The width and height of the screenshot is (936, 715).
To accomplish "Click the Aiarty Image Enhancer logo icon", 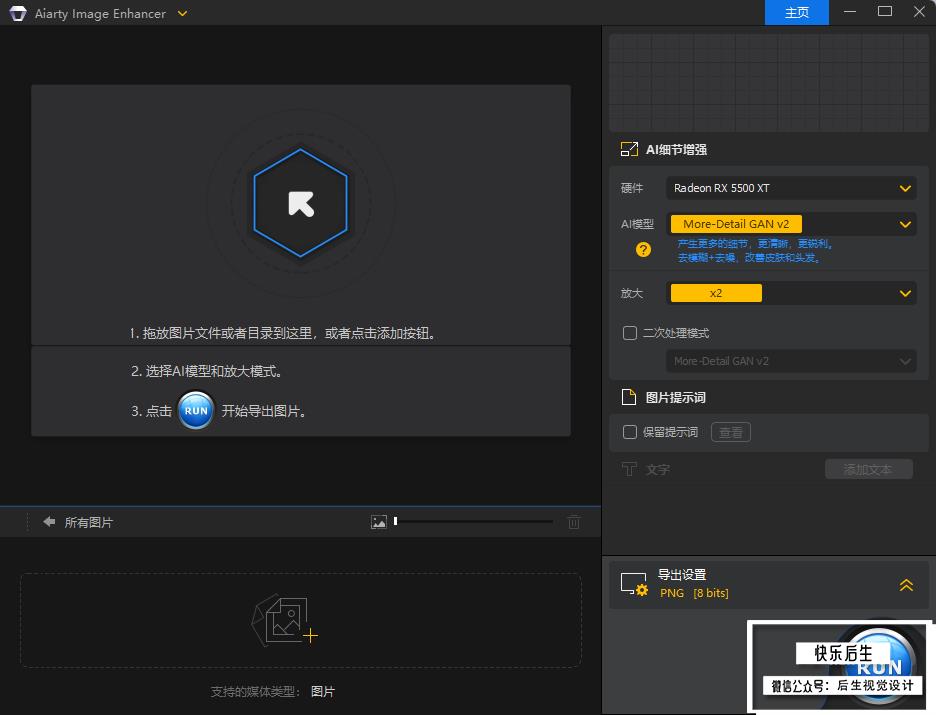I will pos(18,13).
